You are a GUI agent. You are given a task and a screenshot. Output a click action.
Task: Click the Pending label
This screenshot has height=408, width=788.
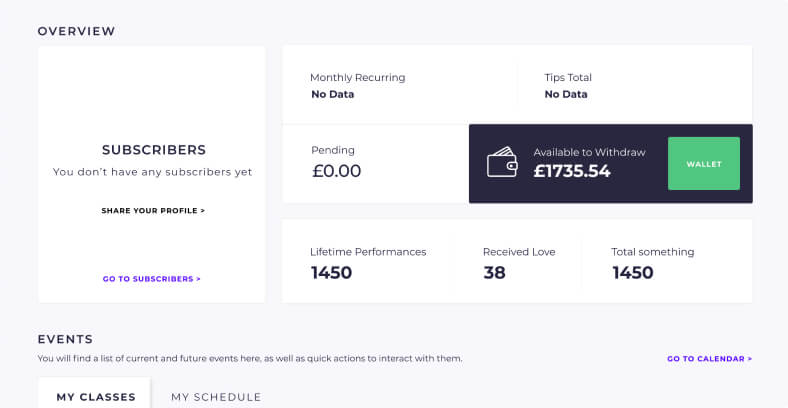click(x=333, y=150)
